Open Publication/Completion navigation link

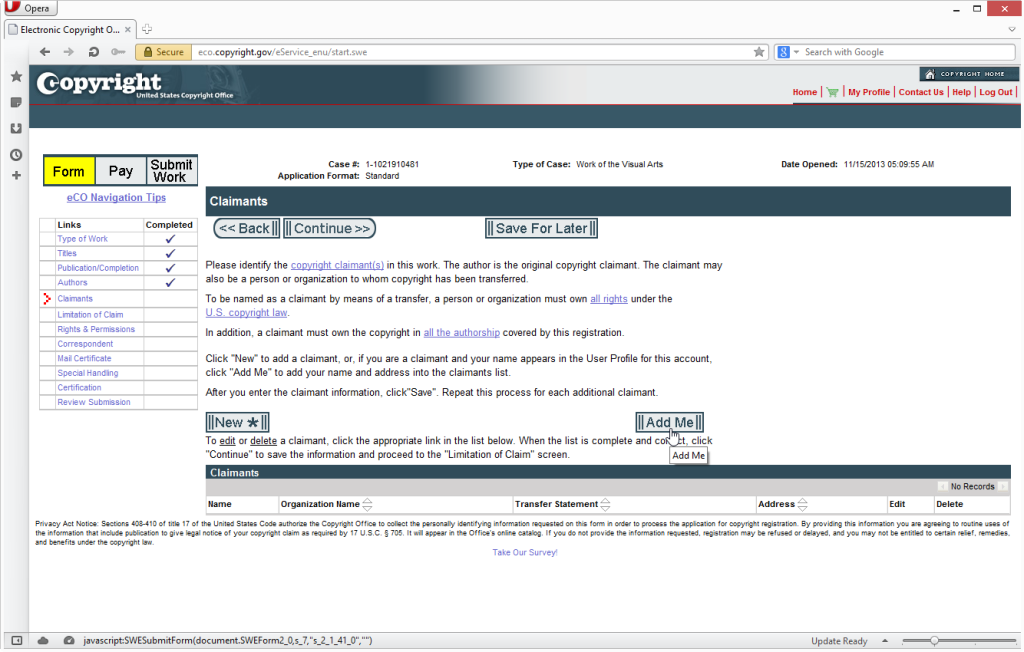click(98, 268)
